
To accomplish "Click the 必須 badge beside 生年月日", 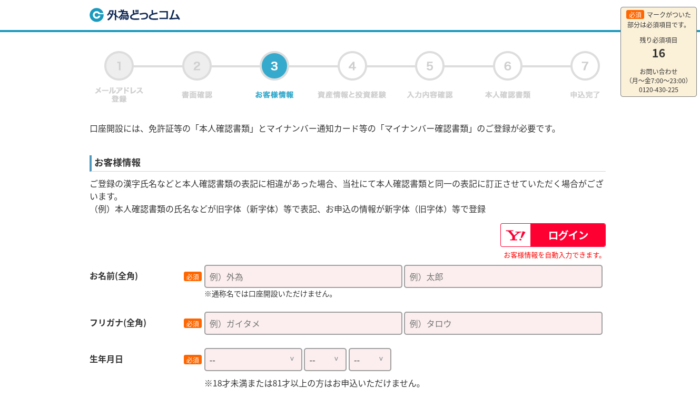I will pos(192,360).
